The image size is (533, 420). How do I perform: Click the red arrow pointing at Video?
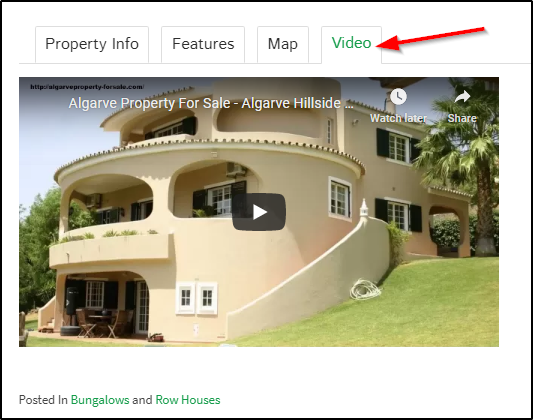430,39
